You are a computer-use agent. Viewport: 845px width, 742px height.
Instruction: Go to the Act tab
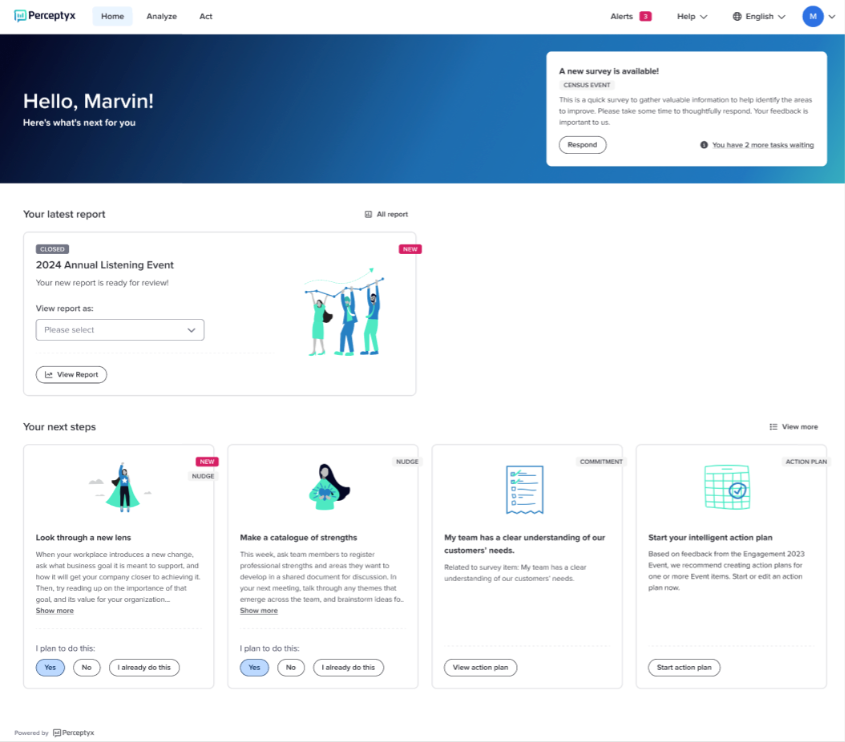click(x=205, y=16)
